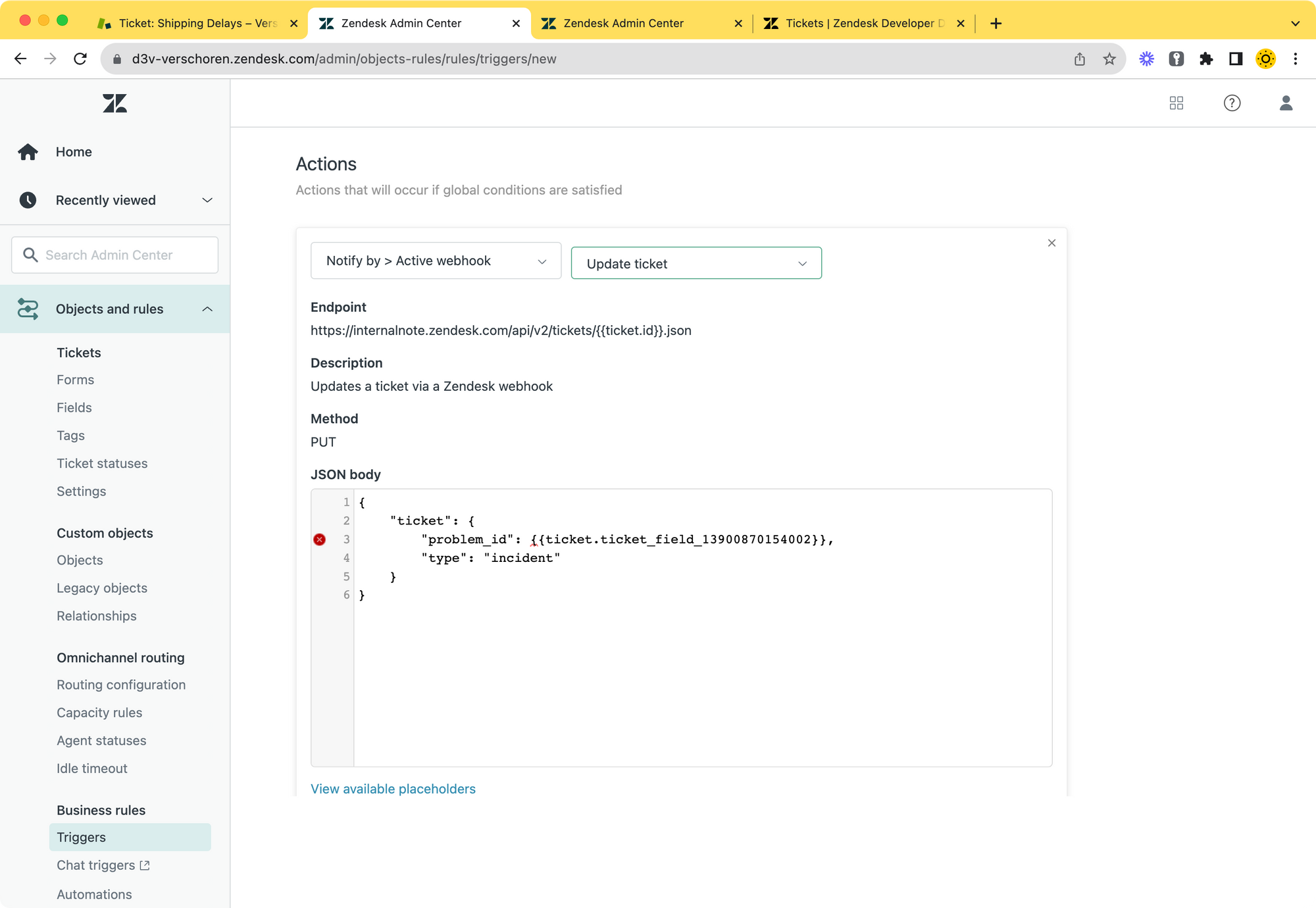Click the Home house icon
This screenshot has width=1316, height=908.
(x=28, y=152)
